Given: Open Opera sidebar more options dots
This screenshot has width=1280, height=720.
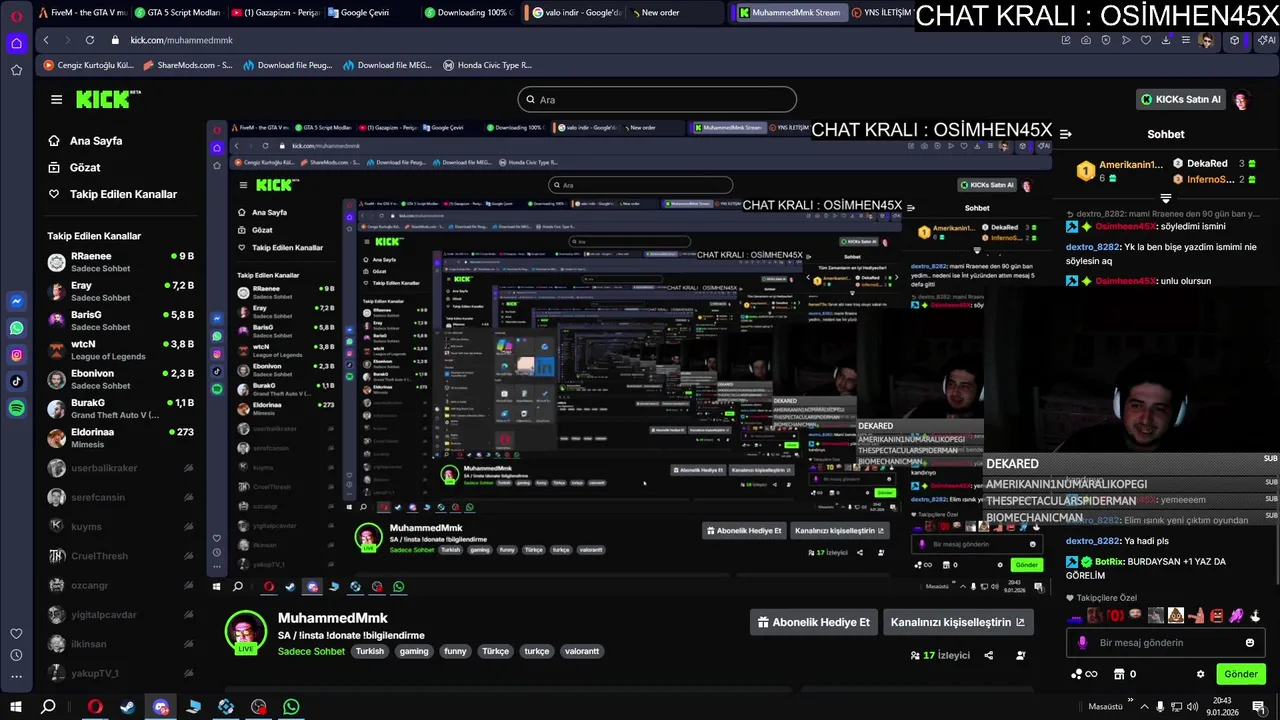Looking at the screenshot, I should (x=16, y=677).
